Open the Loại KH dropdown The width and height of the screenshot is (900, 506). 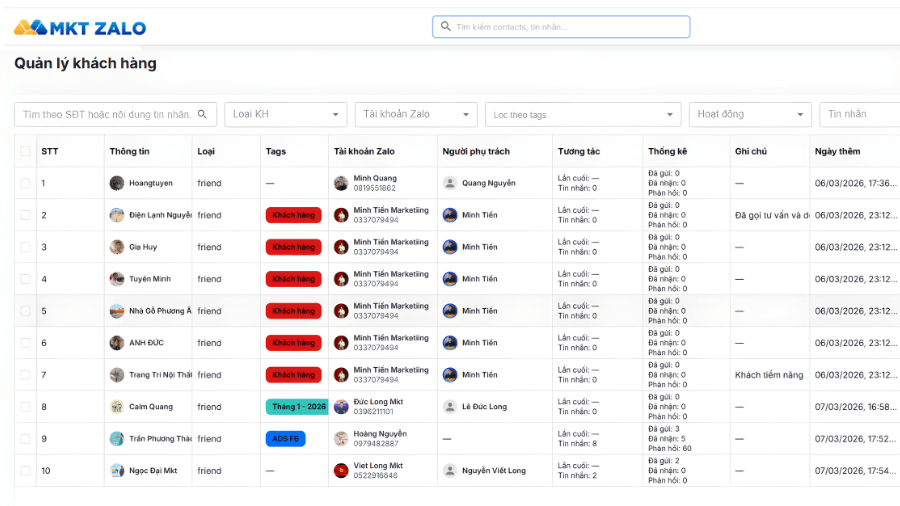pos(286,114)
